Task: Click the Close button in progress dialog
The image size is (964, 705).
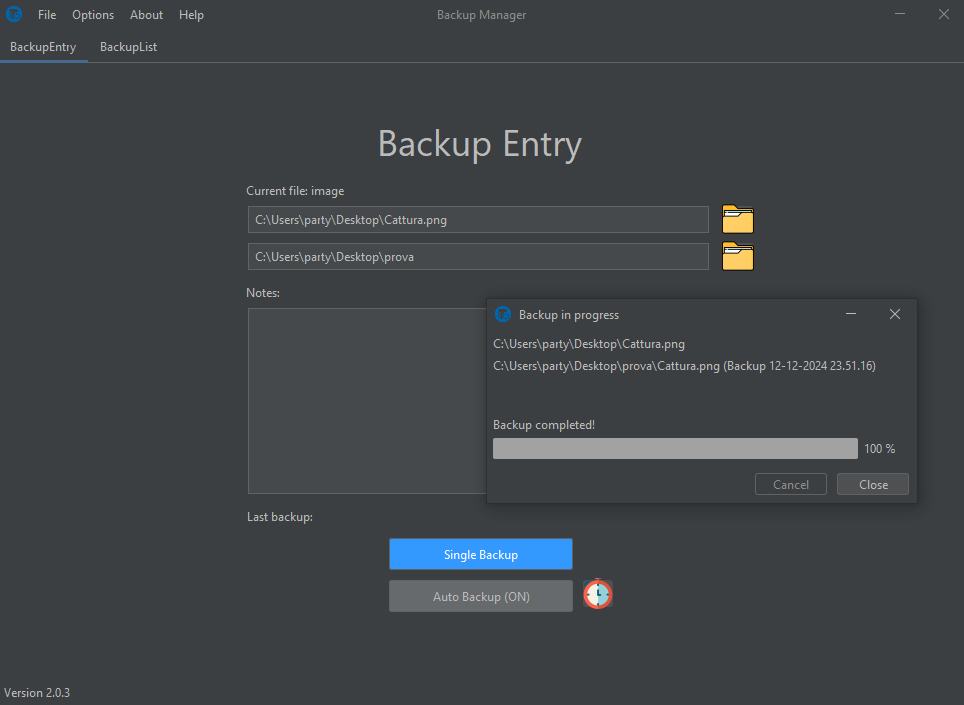Action: [x=873, y=484]
